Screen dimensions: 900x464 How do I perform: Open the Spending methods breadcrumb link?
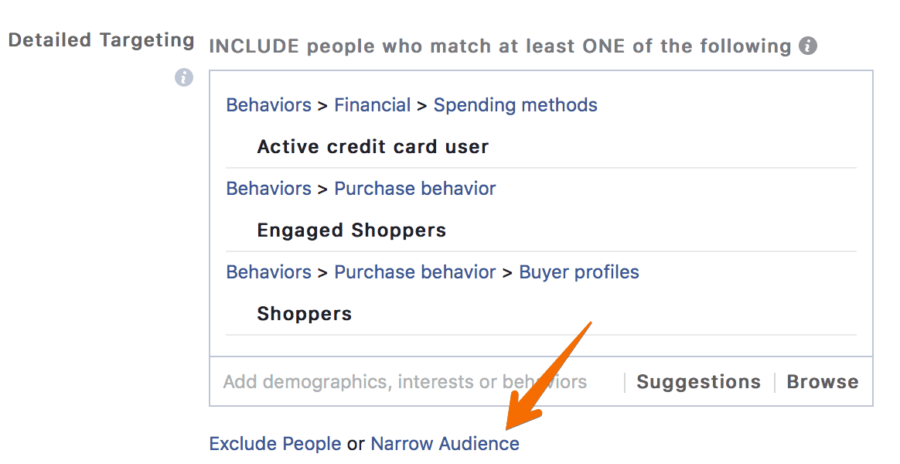pos(515,105)
